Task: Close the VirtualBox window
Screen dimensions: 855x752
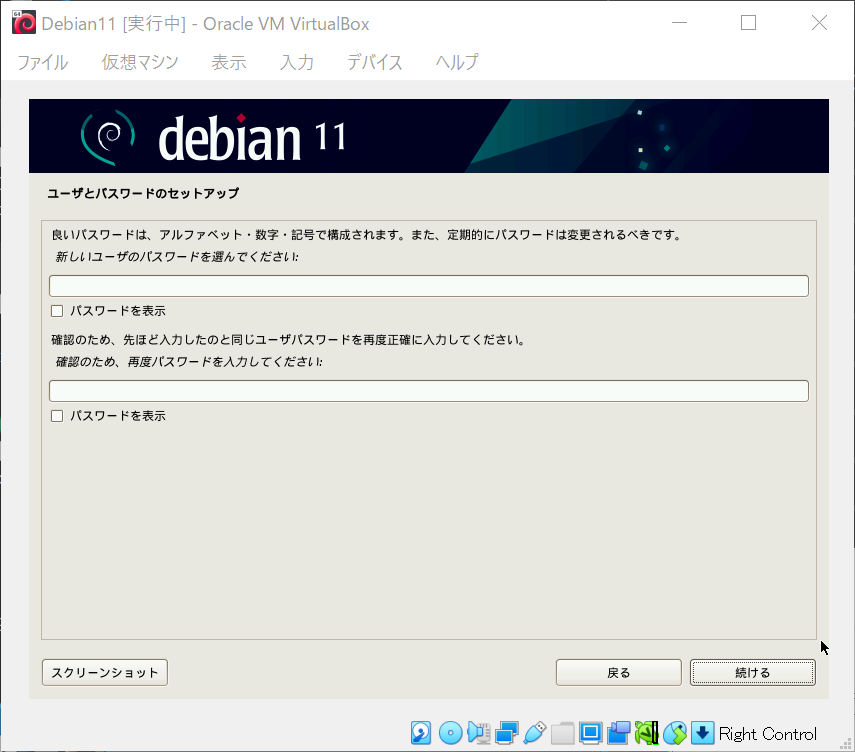Action: [x=819, y=23]
